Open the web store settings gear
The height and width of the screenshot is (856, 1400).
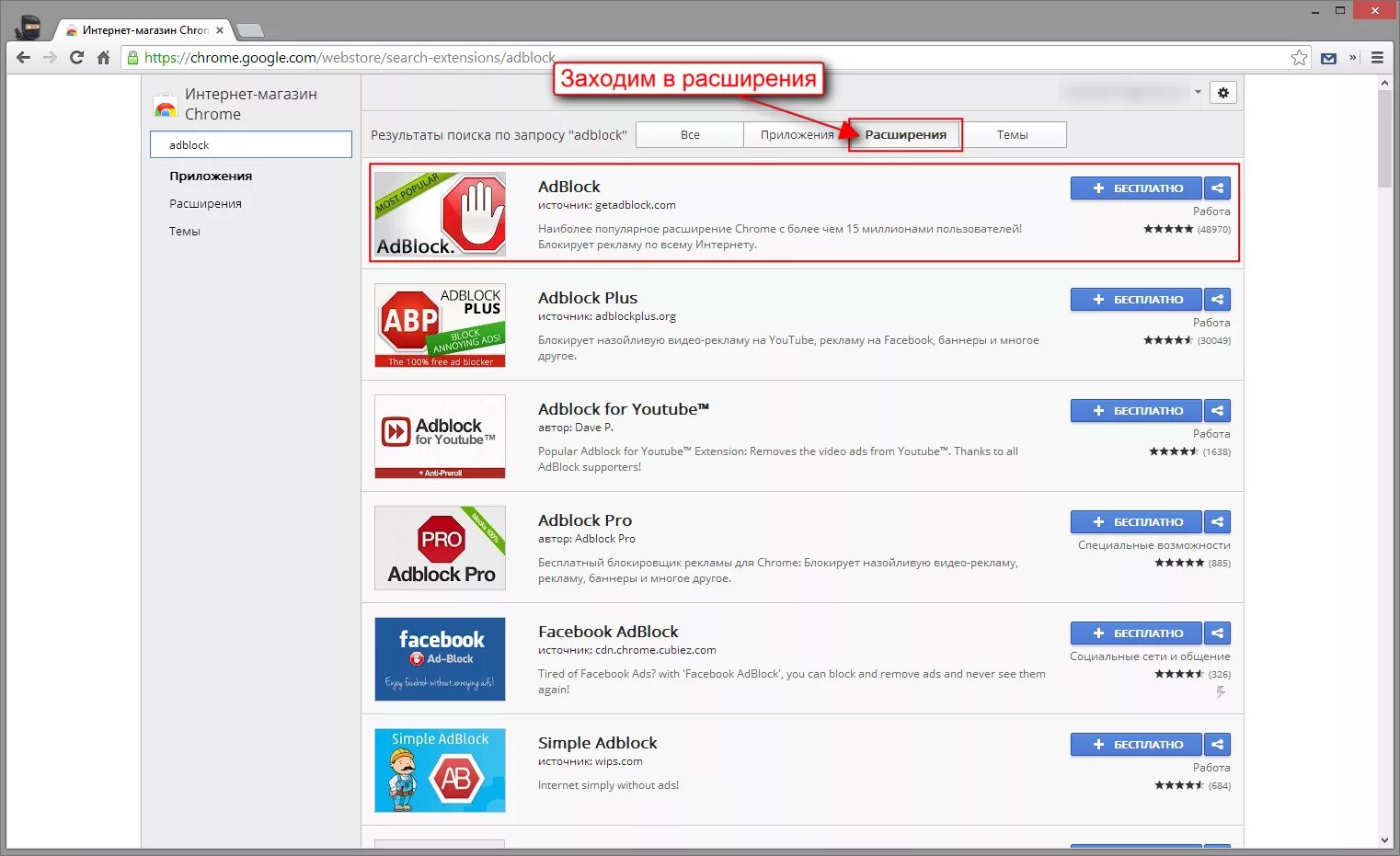(x=1222, y=93)
